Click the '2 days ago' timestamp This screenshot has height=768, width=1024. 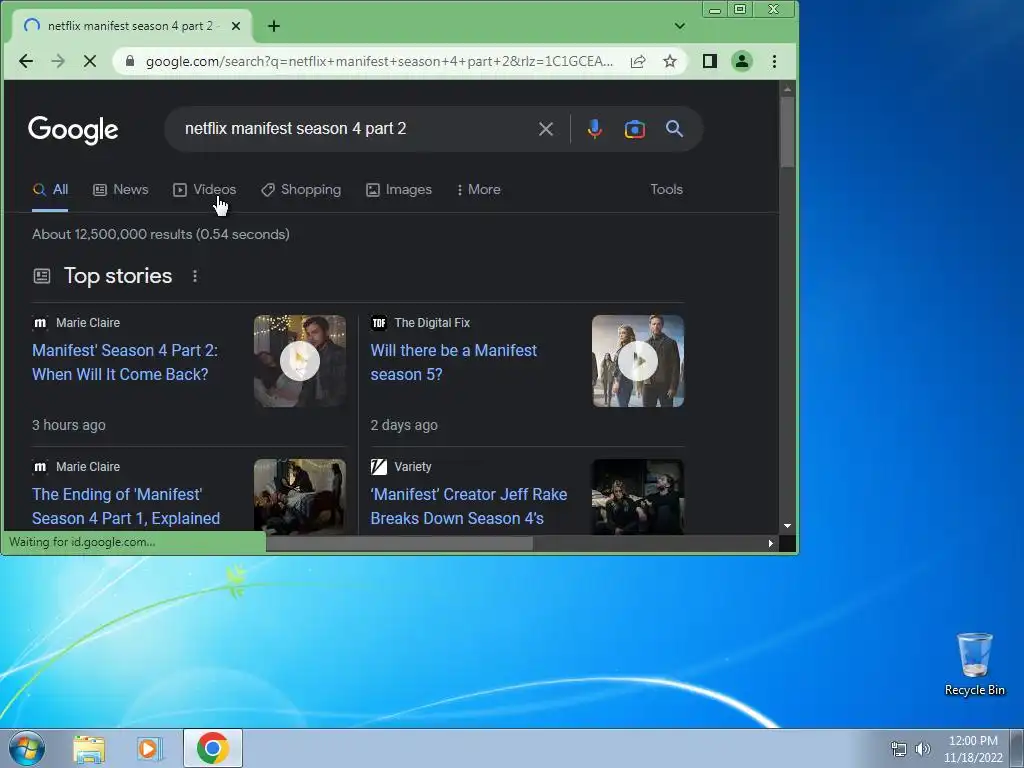click(x=404, y=425)
